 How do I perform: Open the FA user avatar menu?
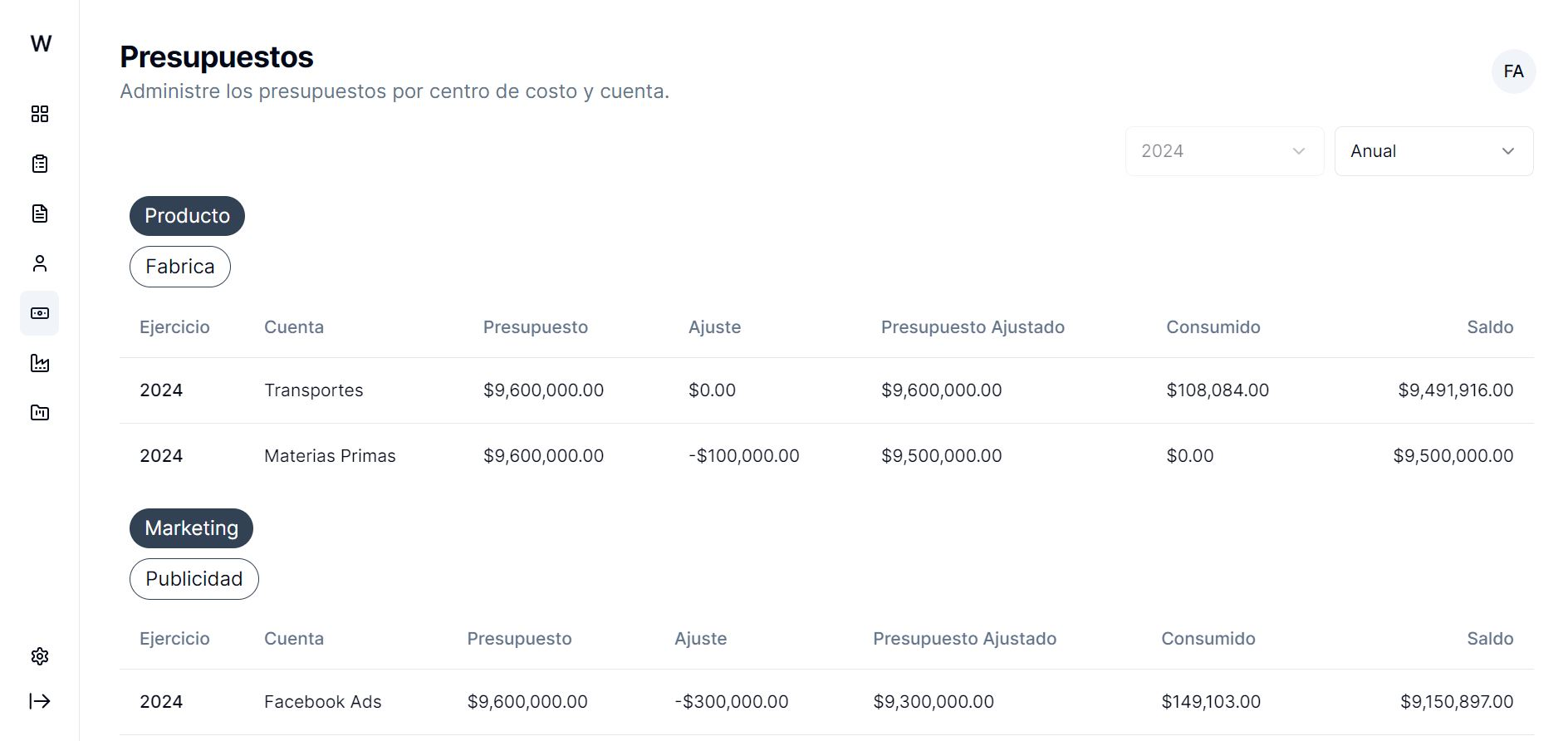click(1513, 71)
